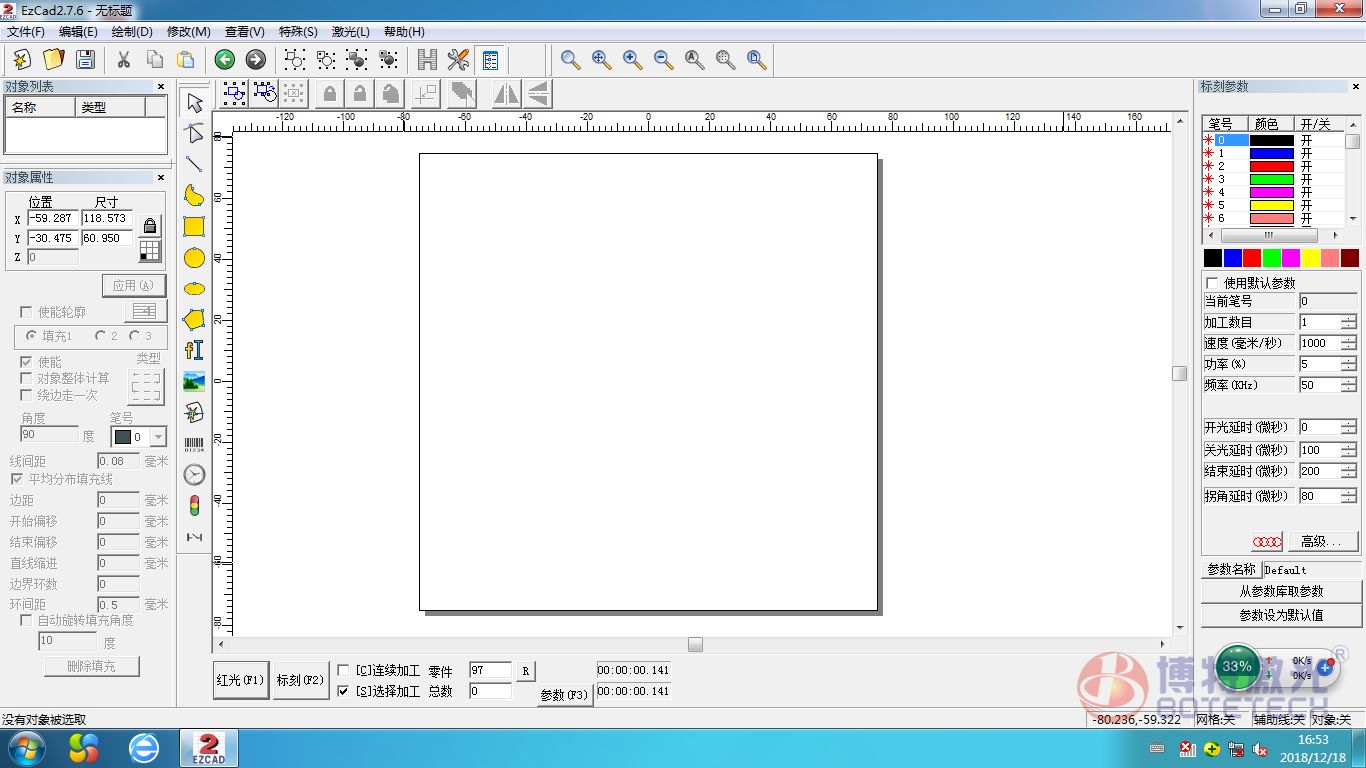The height and width of the screenshot is (768, 1366).
Task: Adjust the 频率(KHz) spinner arrows
Action: (x=1349, y=385)
